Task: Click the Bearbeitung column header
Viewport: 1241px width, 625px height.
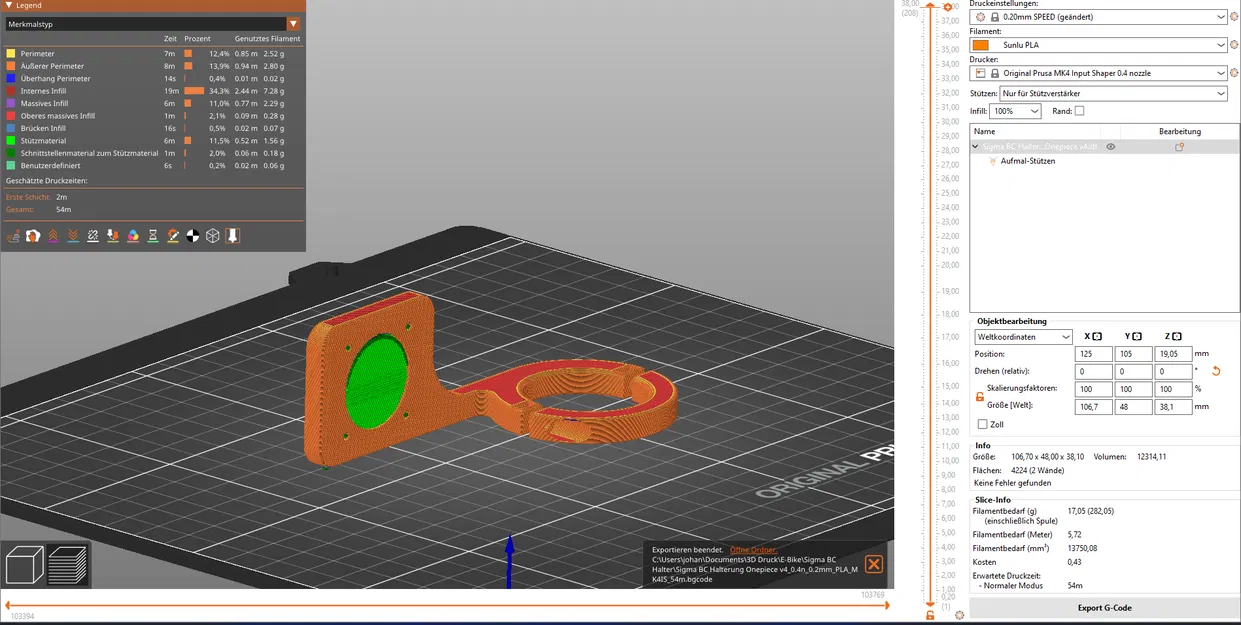Action: [1179, 131]
